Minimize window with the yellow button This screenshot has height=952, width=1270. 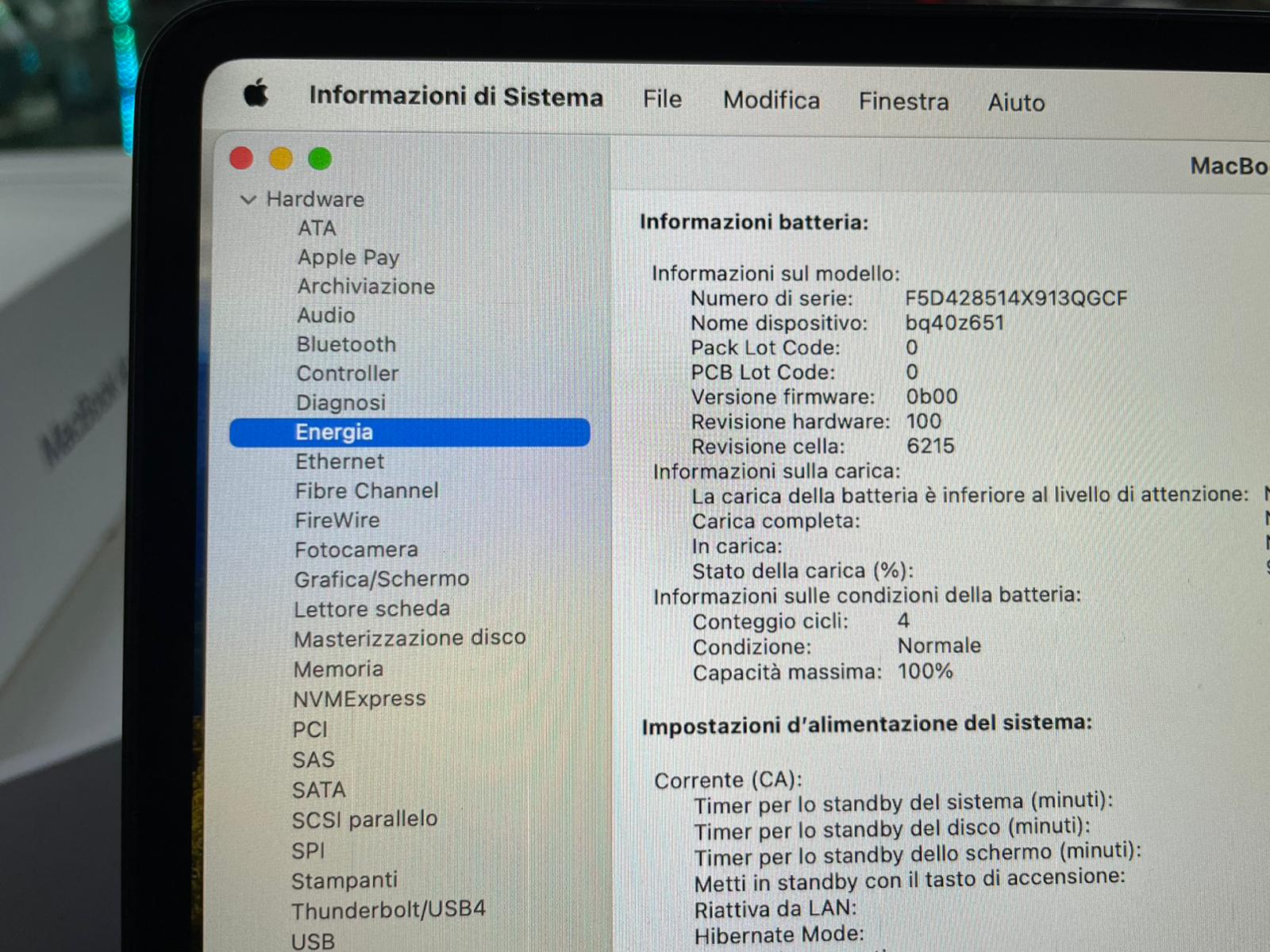click(x=281, y=159)
